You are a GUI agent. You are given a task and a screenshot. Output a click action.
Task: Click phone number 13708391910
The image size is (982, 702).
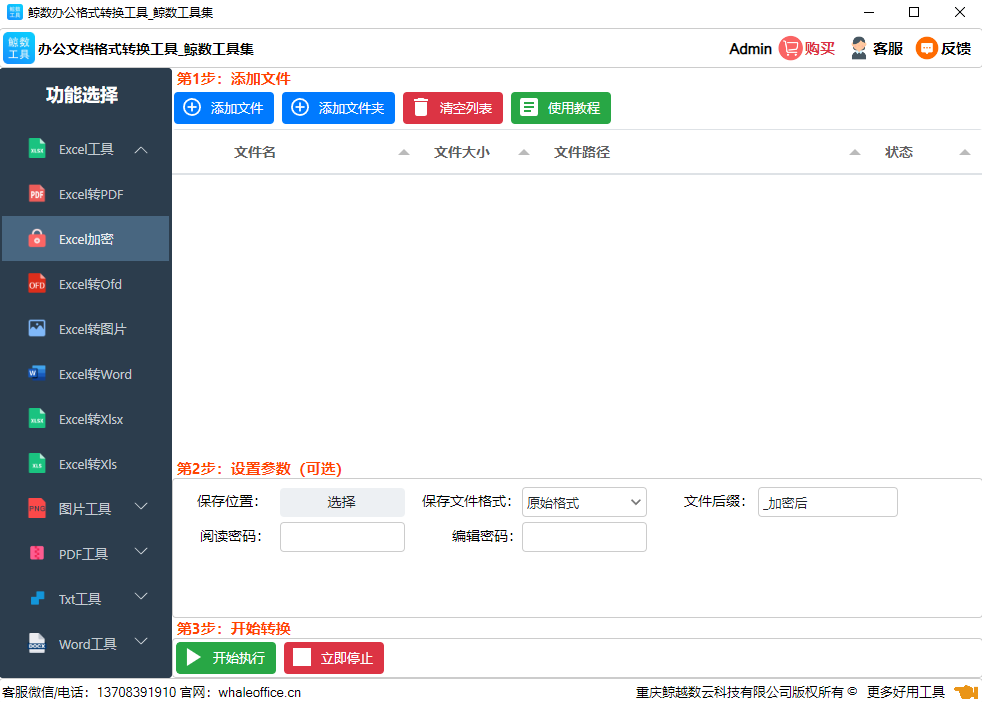pyautogui.click(x=137, y=692)
